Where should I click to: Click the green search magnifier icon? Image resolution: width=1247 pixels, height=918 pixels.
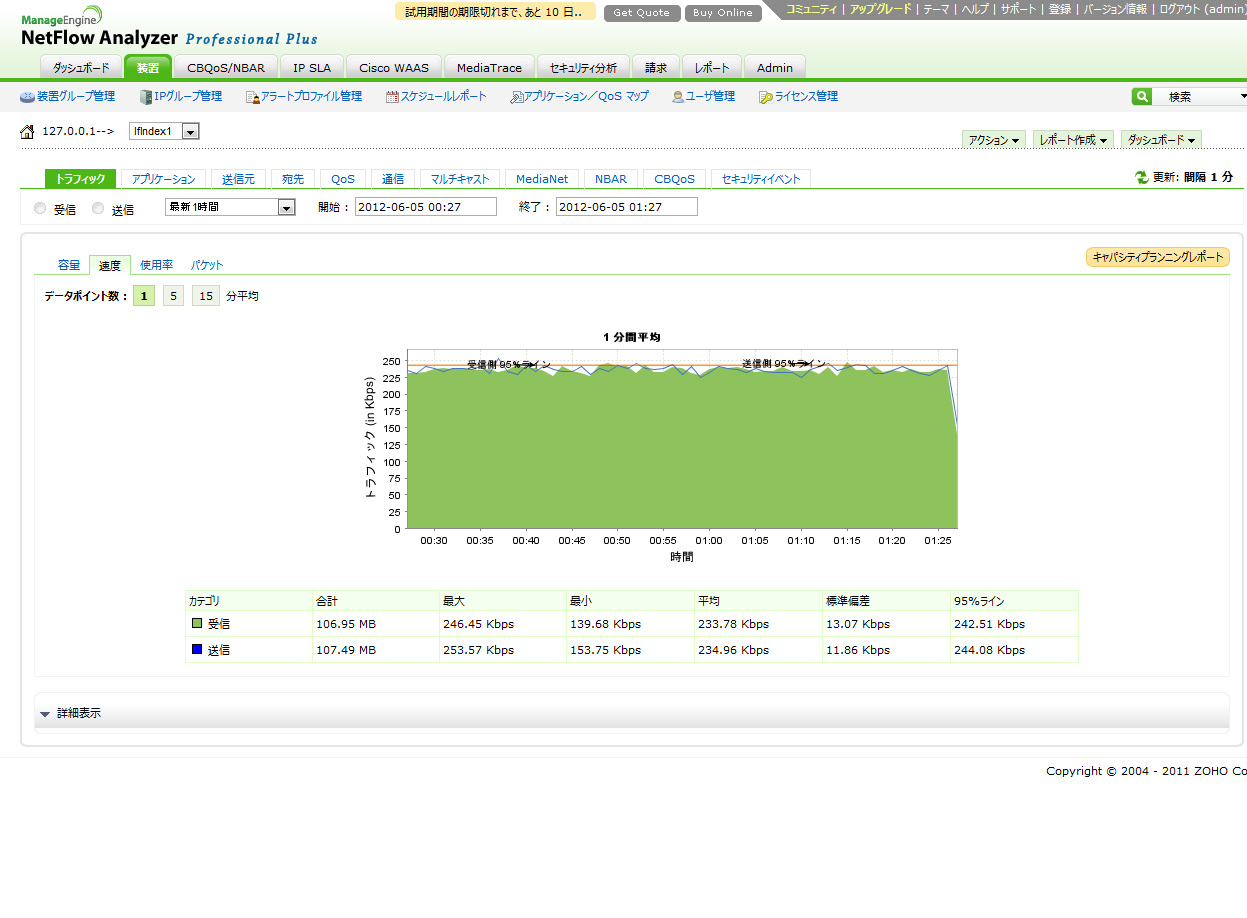[1141, 97]
